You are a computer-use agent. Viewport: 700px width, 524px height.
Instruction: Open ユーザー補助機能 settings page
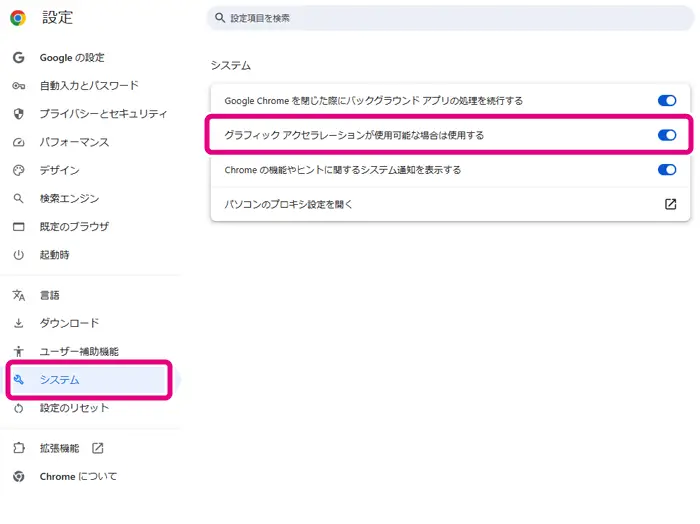tap(79, 351)
